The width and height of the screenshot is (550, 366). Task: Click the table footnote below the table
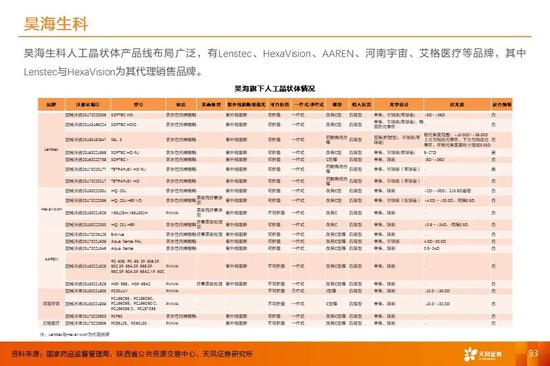click(74, 334)
